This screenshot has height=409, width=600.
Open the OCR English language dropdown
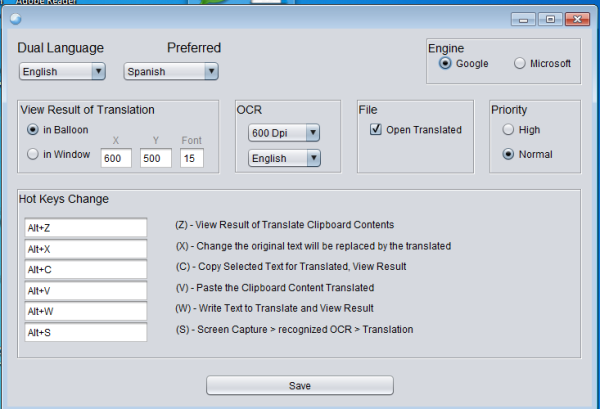[x=284, y=158]
